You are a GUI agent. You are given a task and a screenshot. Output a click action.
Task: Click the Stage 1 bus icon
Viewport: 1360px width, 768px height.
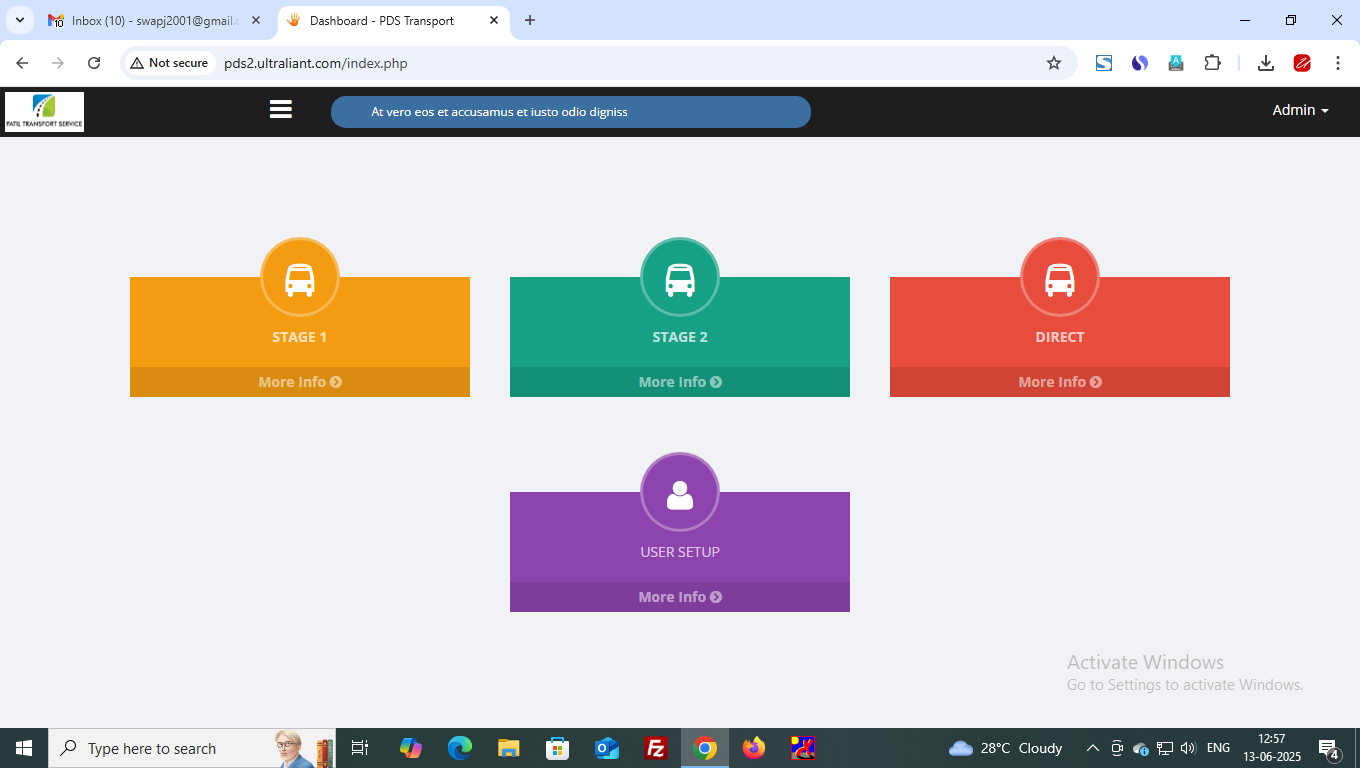(300, 278)
